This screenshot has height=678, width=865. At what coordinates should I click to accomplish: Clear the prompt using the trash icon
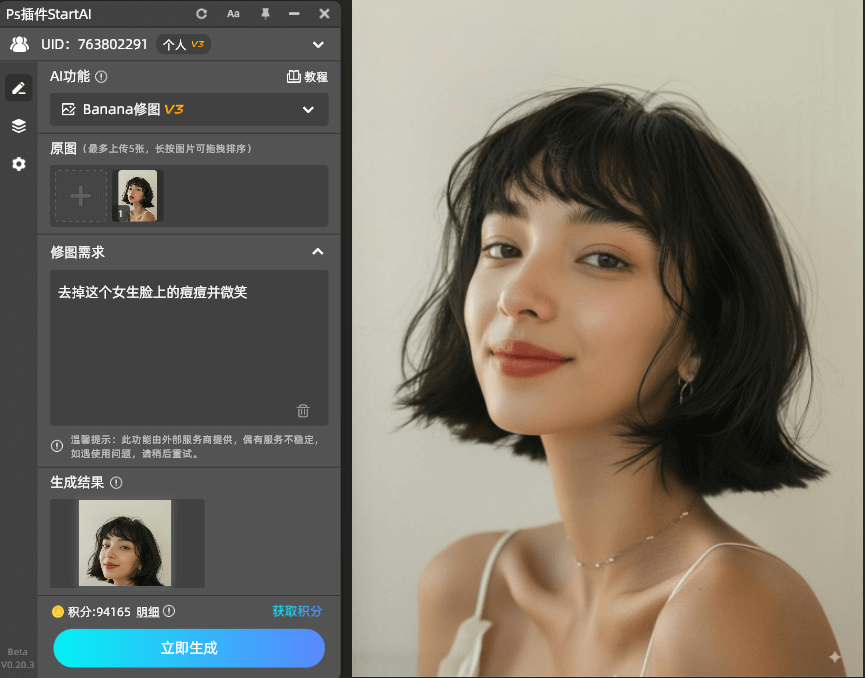pos(303,410)
